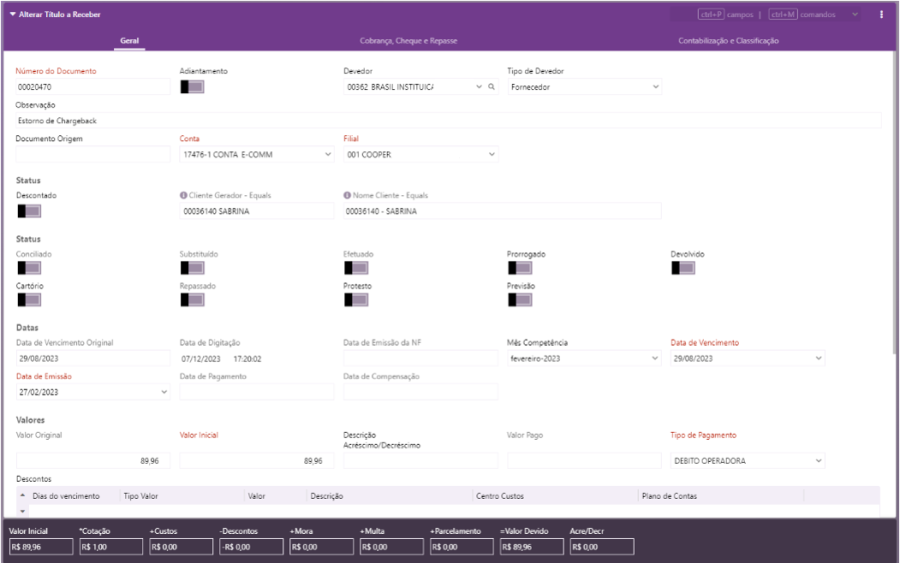Open the Data de Vencimento date dropdown
900x563 pixels.
[818, 358]
